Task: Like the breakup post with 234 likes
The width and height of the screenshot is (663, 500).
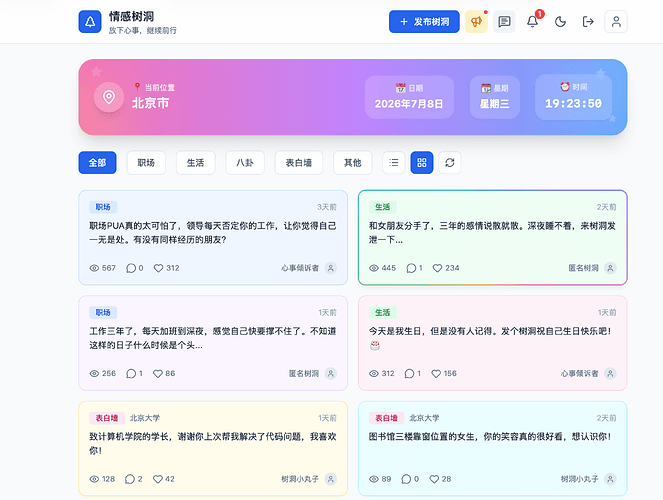Action: tap(438, 268)
